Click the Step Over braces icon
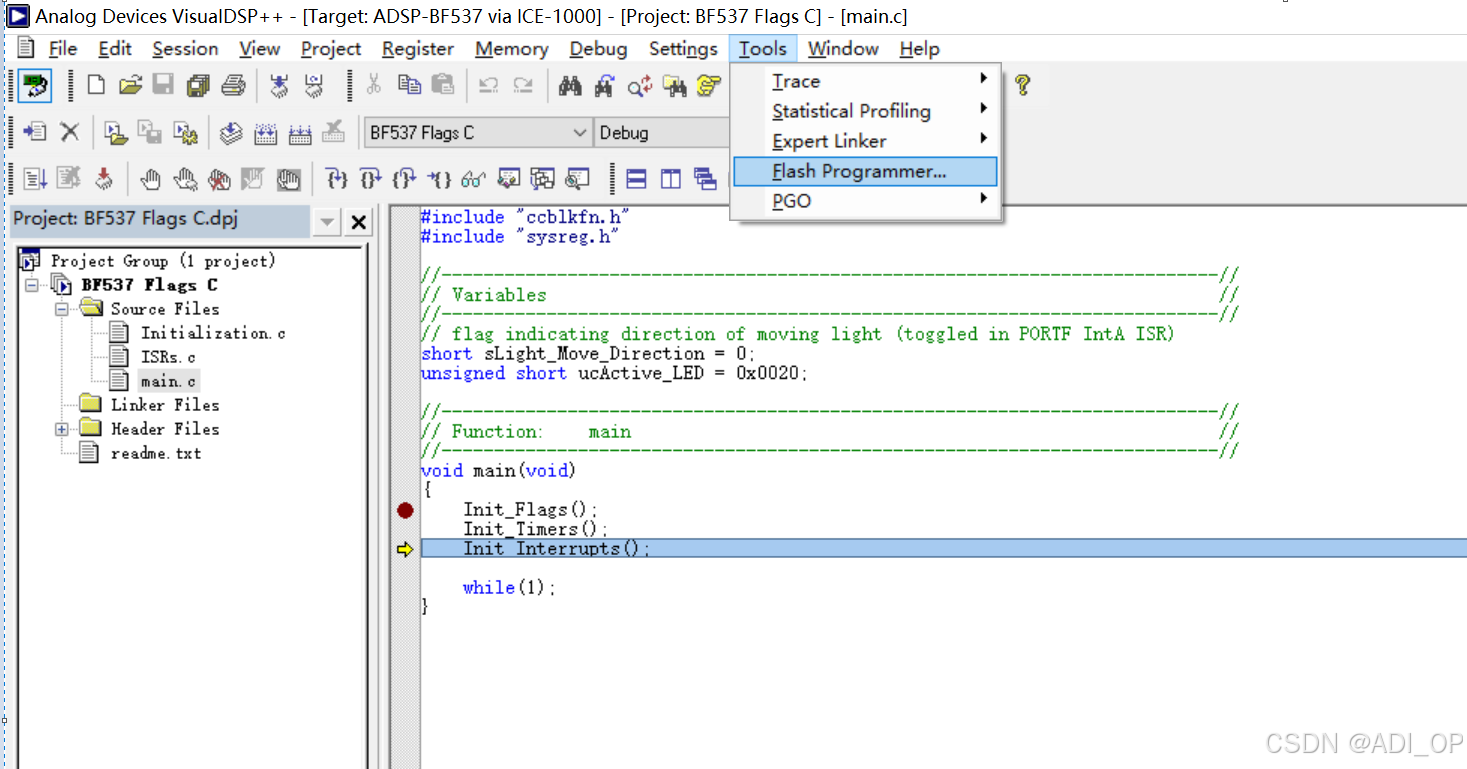Image resolution: width=1467 pixels, height=769 pixels. click(x=371, y=179)
